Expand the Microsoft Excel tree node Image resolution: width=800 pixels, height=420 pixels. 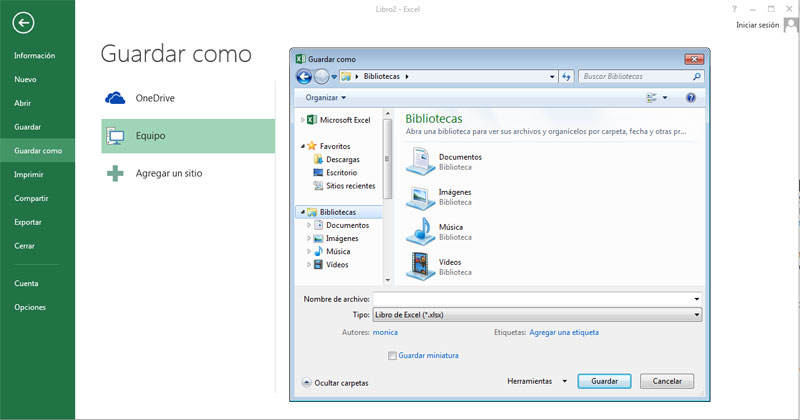[303, 120]
